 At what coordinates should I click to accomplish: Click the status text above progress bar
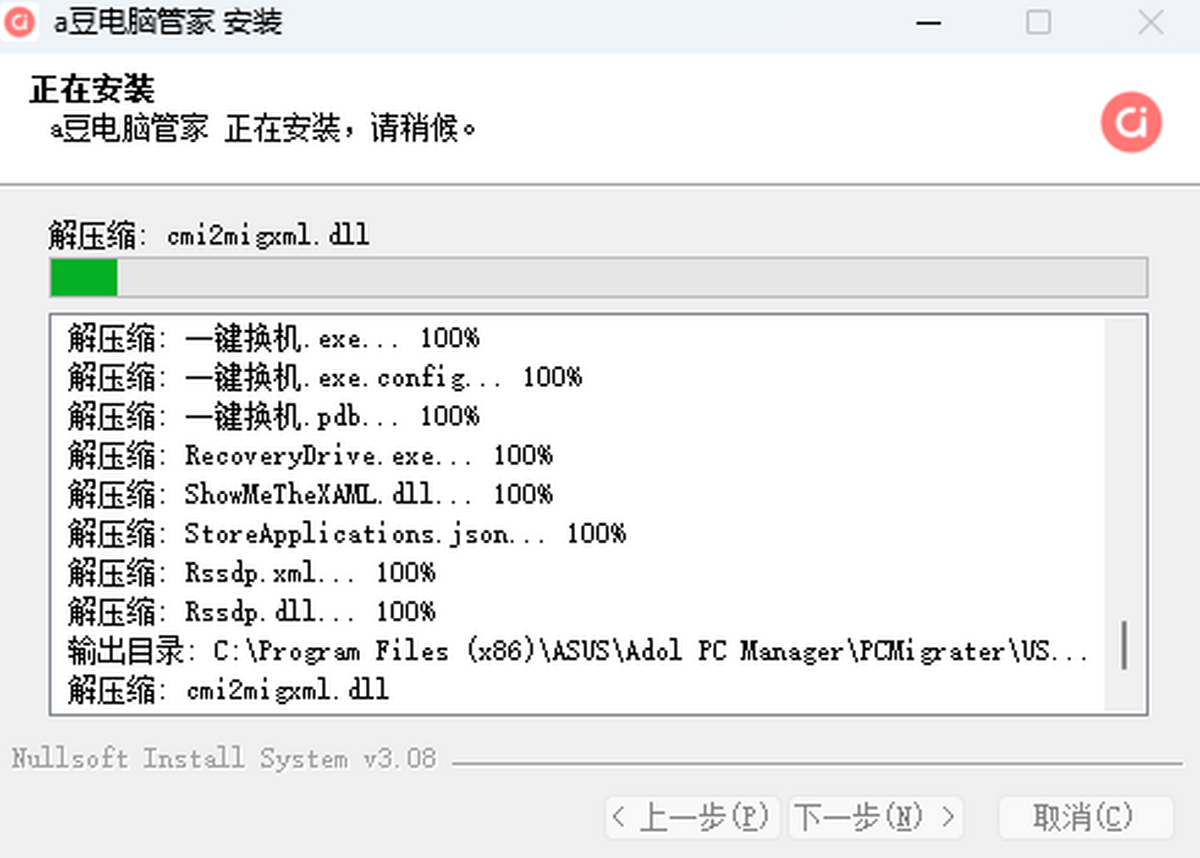point(209,236)
